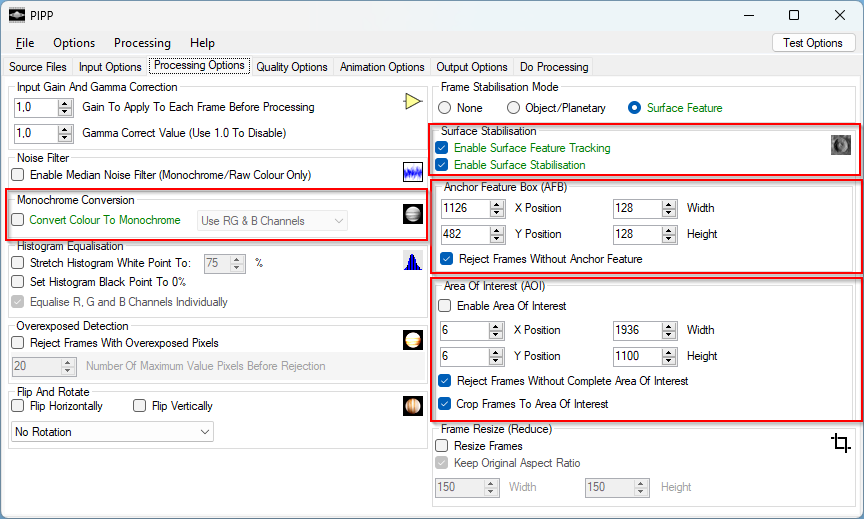Uncheck Crop Frames To Area Of Interest
864x519 pixels.
click(445, 404)
